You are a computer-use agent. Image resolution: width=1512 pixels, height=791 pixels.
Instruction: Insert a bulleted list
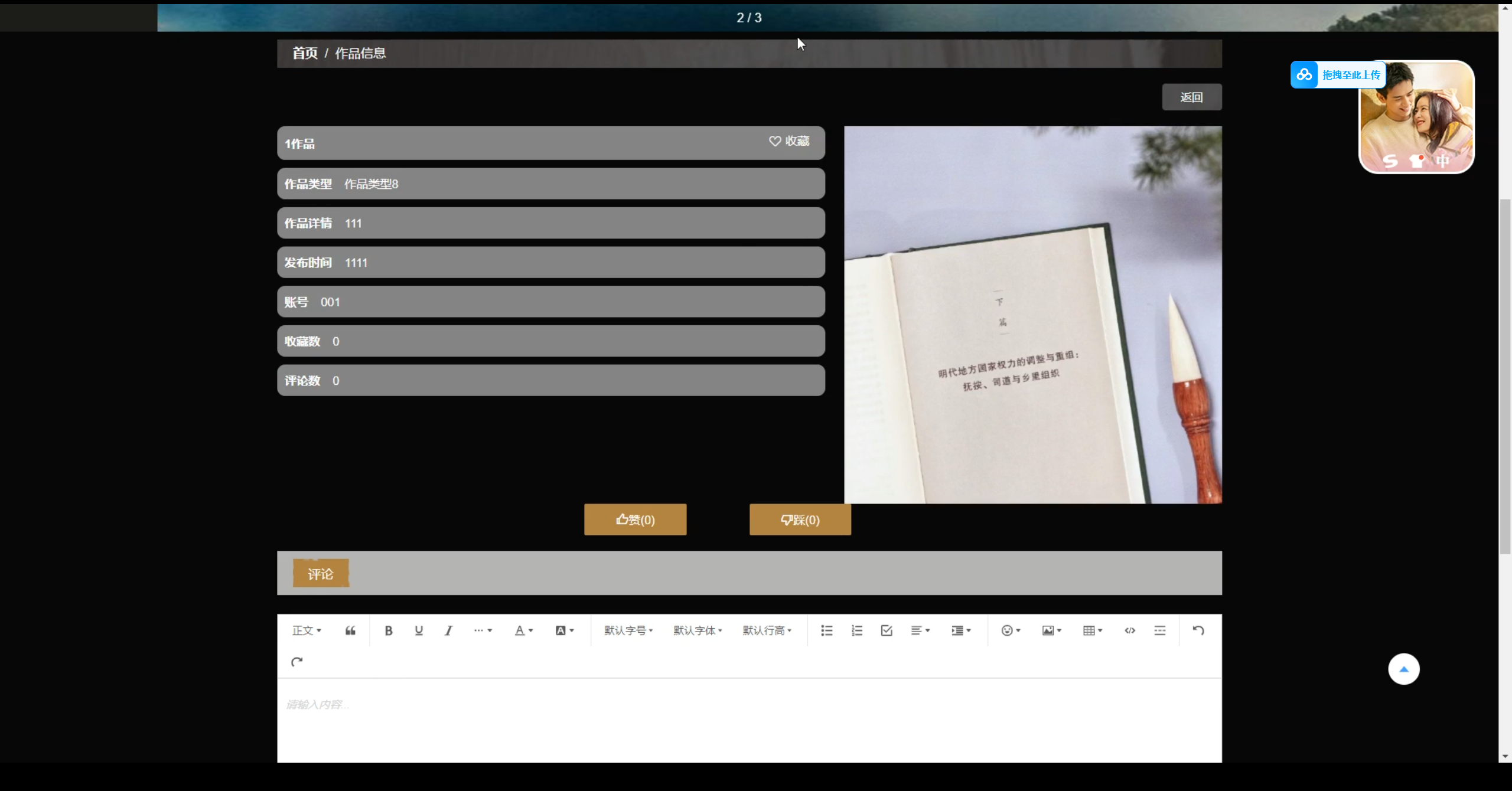pyautogui.click(x=826, y=630)
